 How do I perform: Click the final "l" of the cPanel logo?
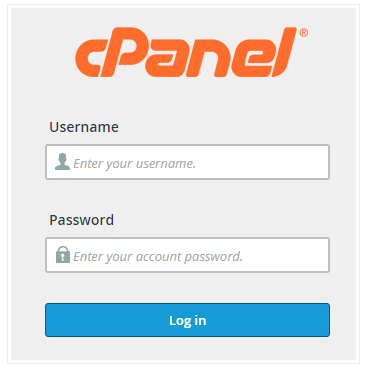pos(283,52)
